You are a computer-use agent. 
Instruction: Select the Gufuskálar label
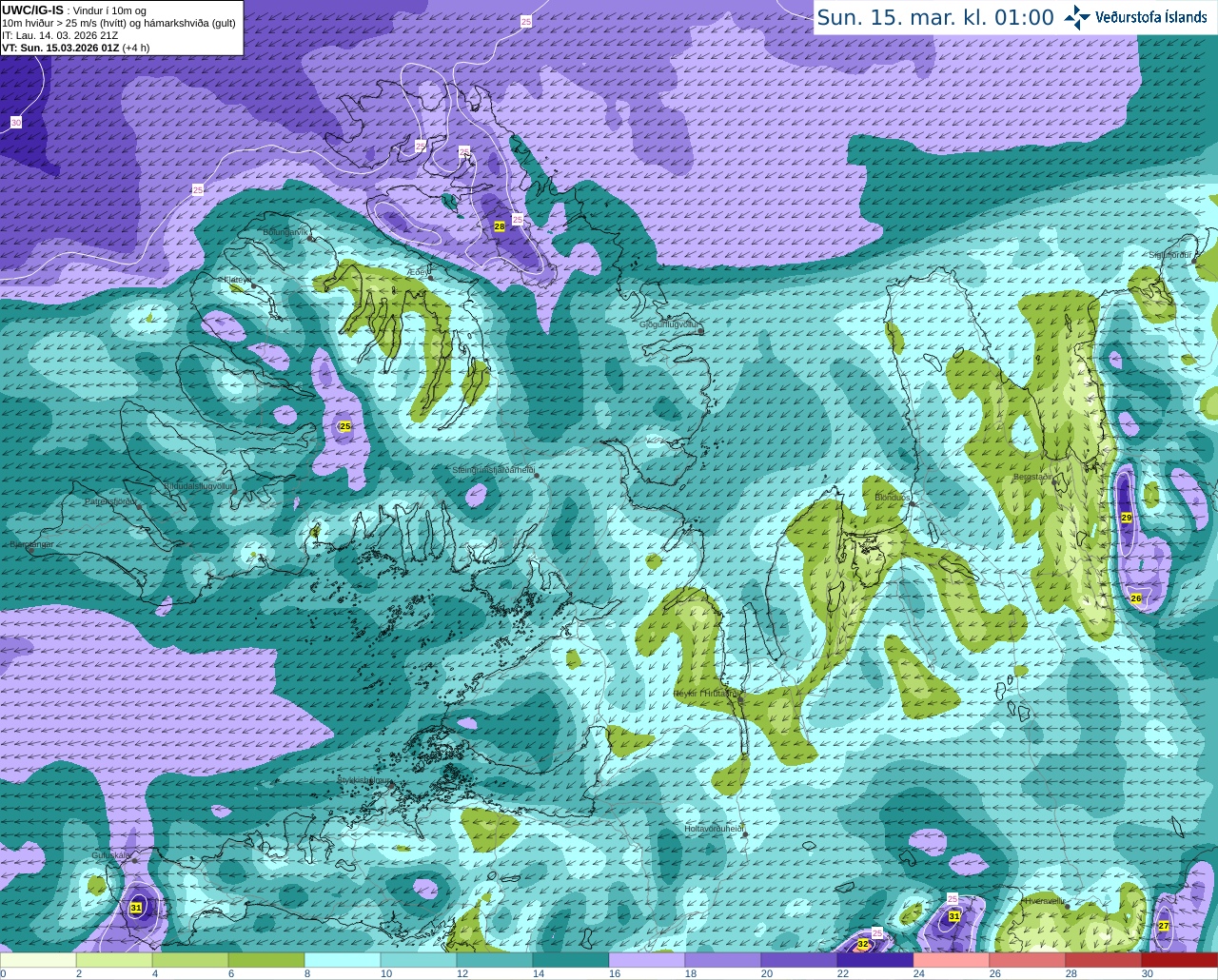point(111,855)
